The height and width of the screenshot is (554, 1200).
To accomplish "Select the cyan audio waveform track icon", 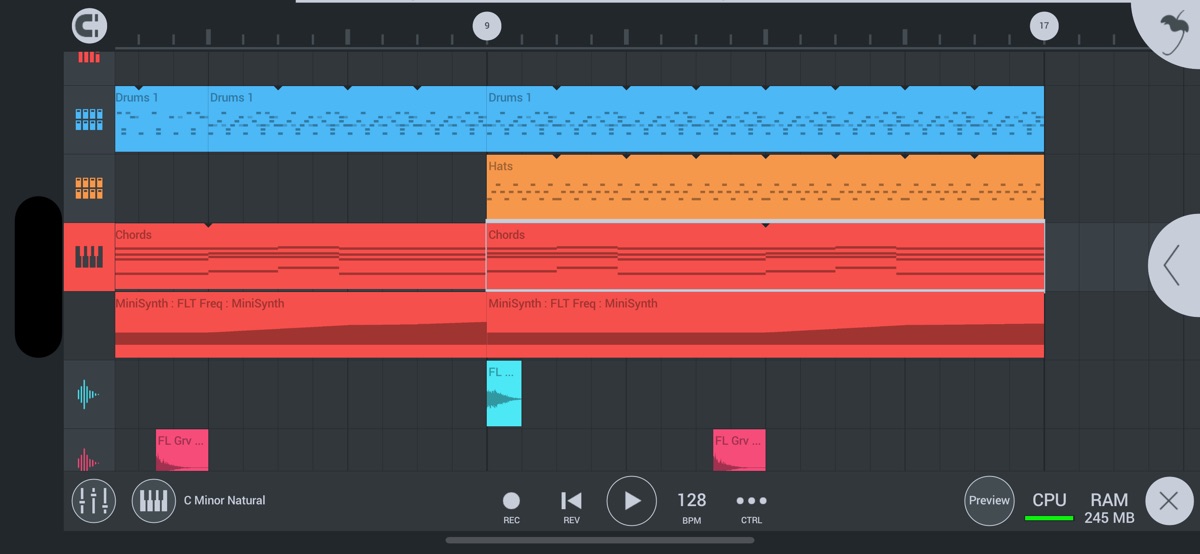I will (x=88, y=395).
